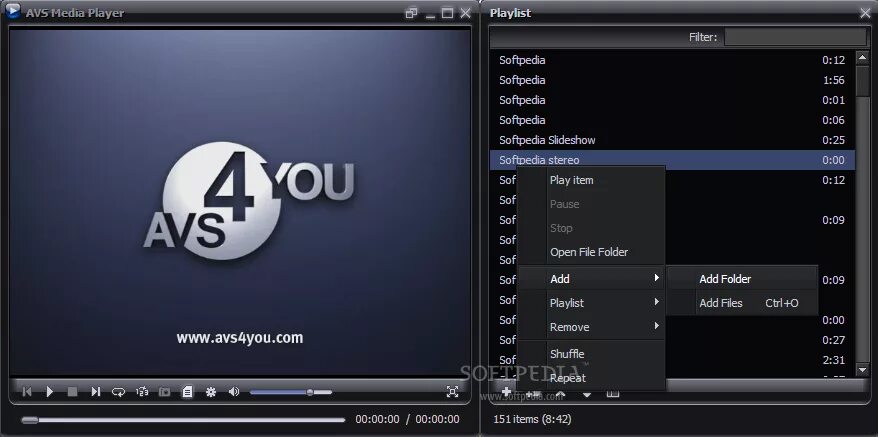
Task: Click the snapshot camera icon
Action: tap(165, 392)
